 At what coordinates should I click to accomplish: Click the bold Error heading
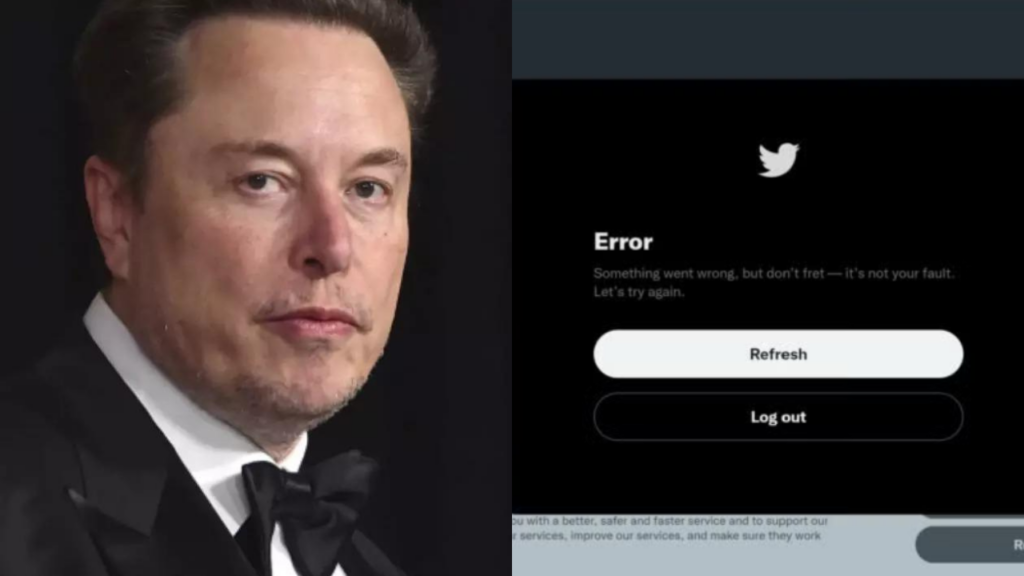pyautogui.click(x=623, y=242)
